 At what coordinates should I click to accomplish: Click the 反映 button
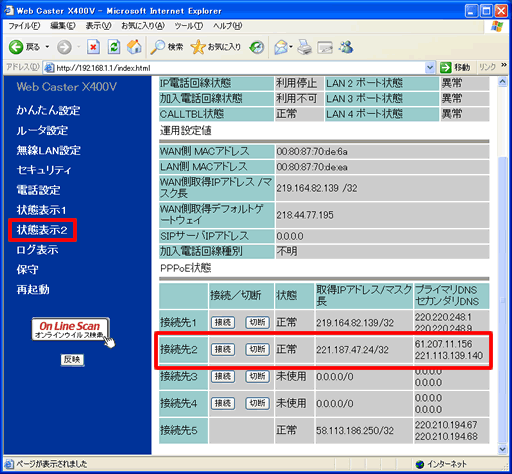coord(72,360)
